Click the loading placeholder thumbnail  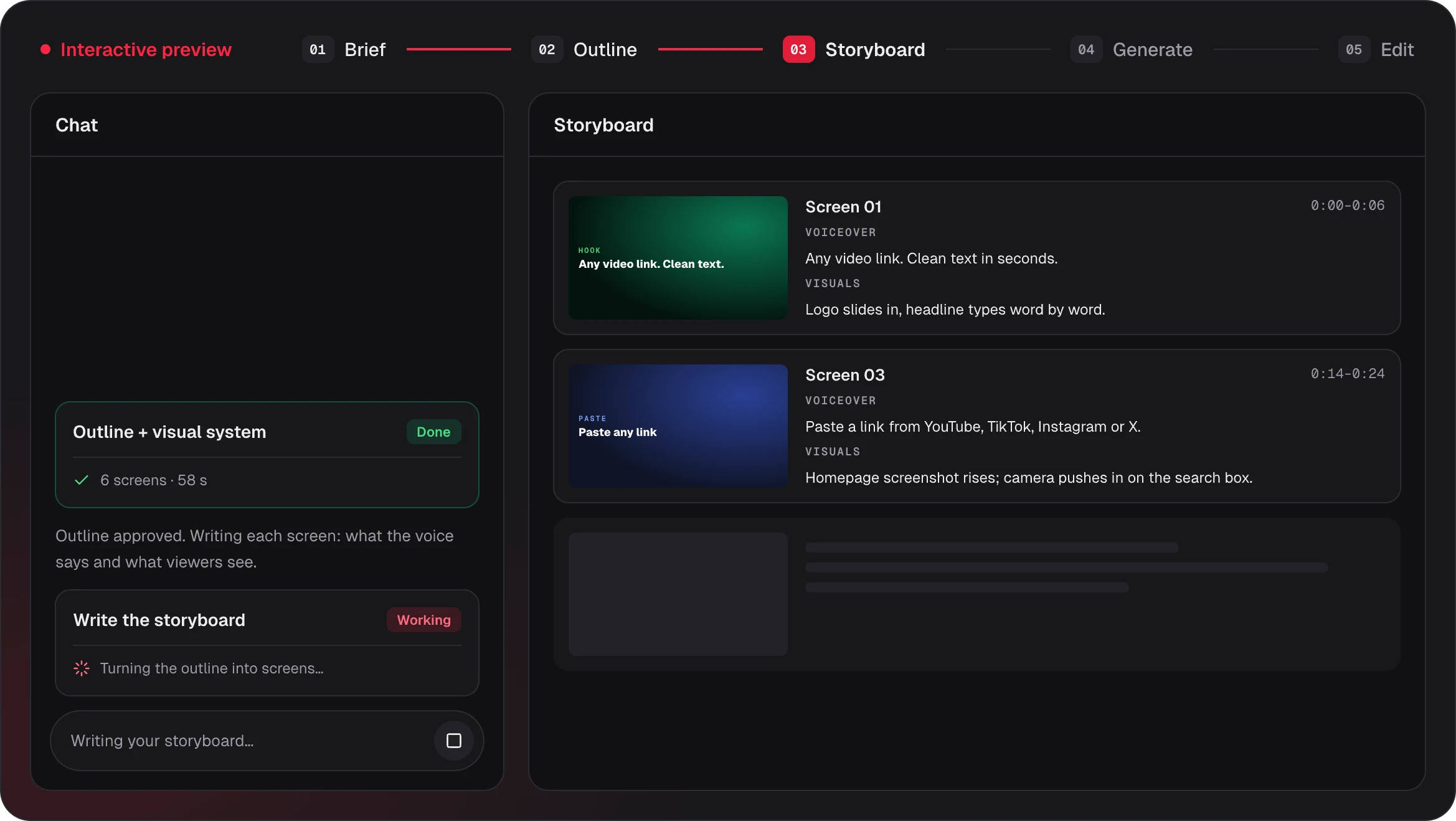point(678,594)
